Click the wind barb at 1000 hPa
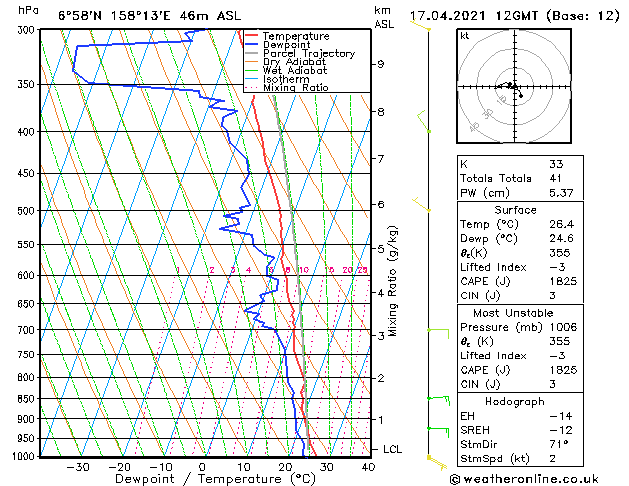This screenshot has height=486, width=629. 437,463
